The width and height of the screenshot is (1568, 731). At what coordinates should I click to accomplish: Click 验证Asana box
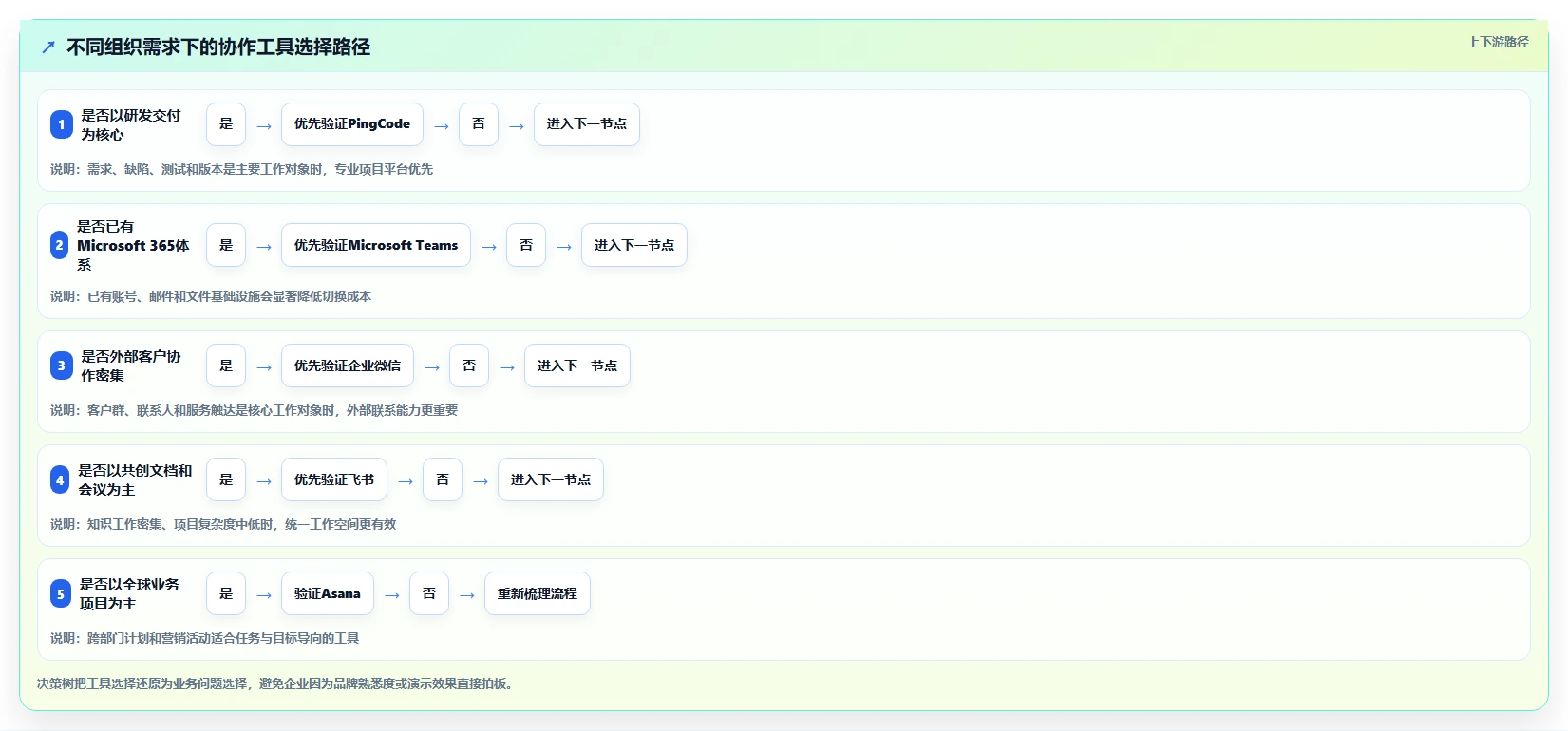[x=328, y=593]
